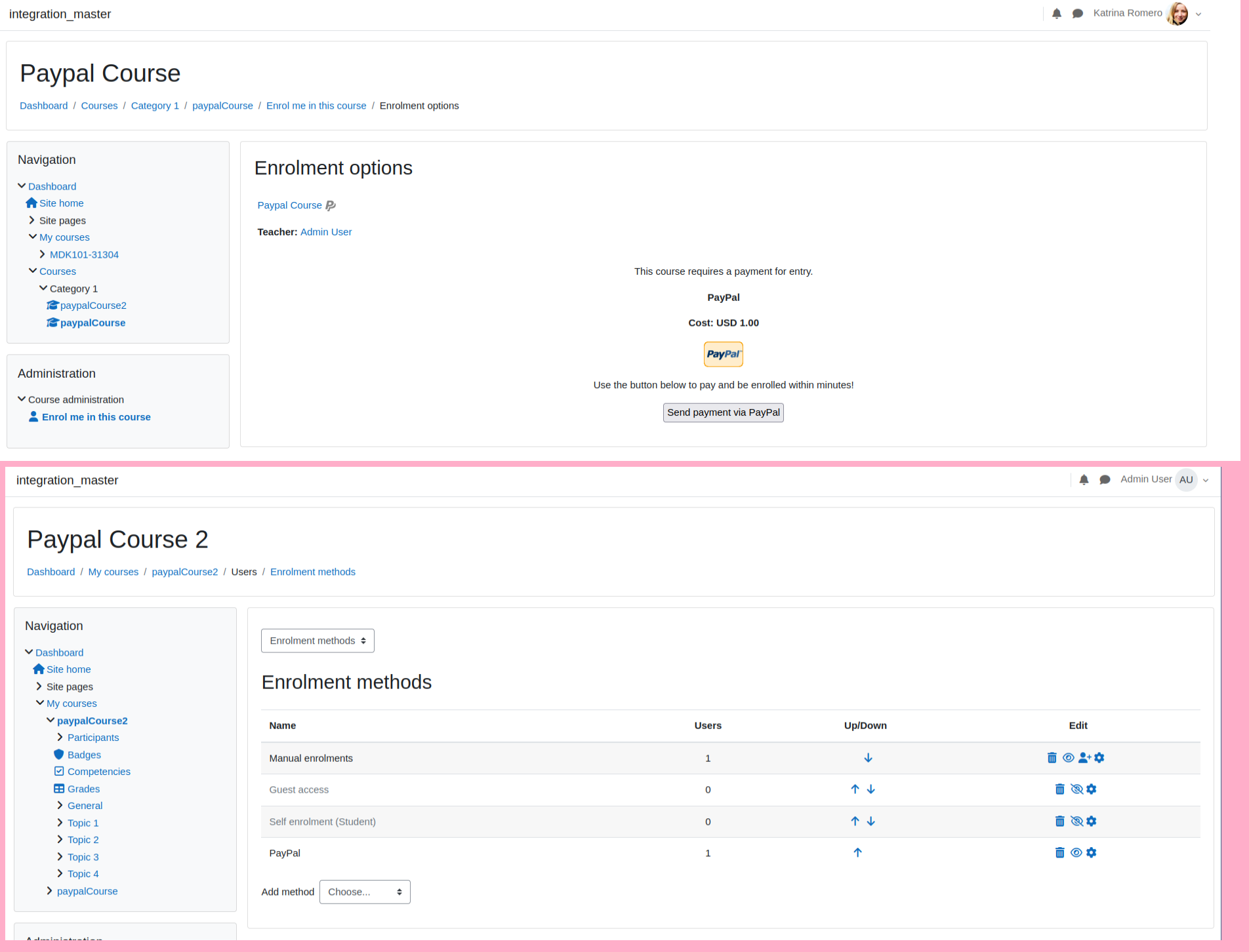Click paypalCourse2 graduation cap icon

pos(52,306)
